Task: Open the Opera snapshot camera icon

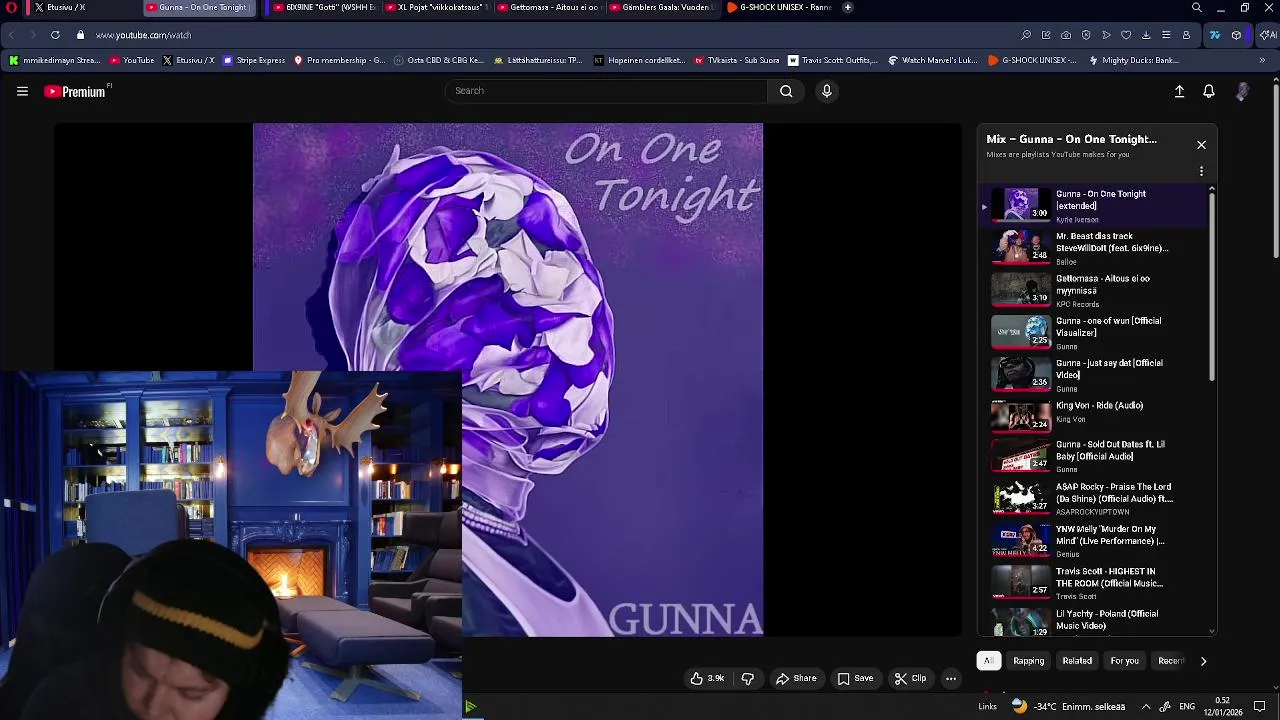Action: pyautogui.click(x=1066, y=35)
